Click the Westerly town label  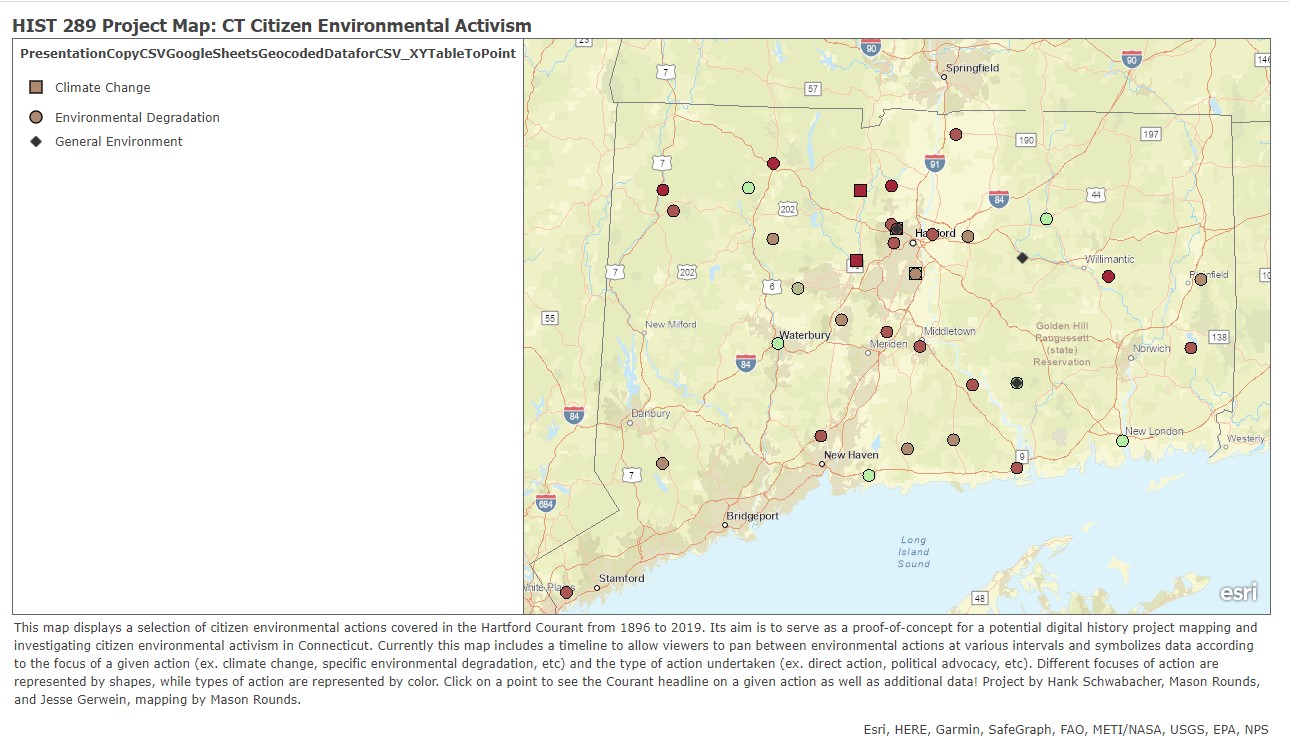coord(1245,439)
